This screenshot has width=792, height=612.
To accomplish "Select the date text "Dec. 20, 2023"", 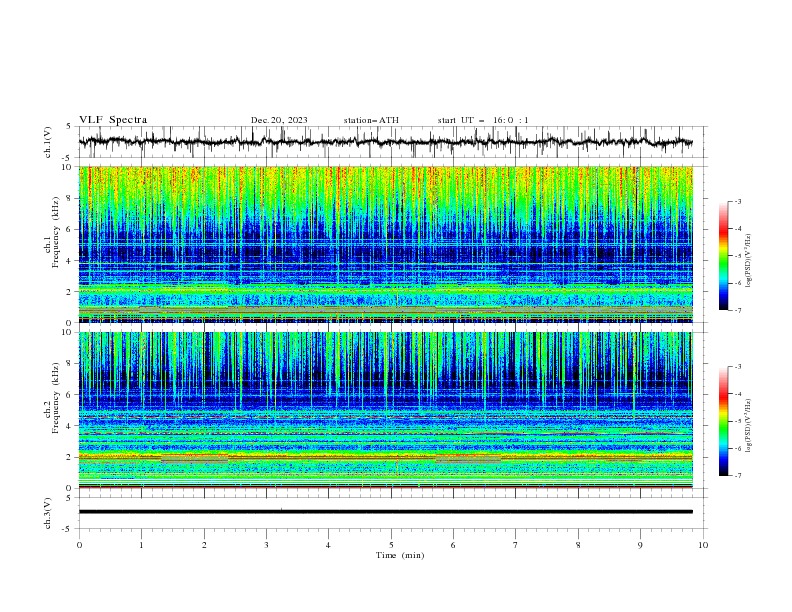I will (279, 120).
